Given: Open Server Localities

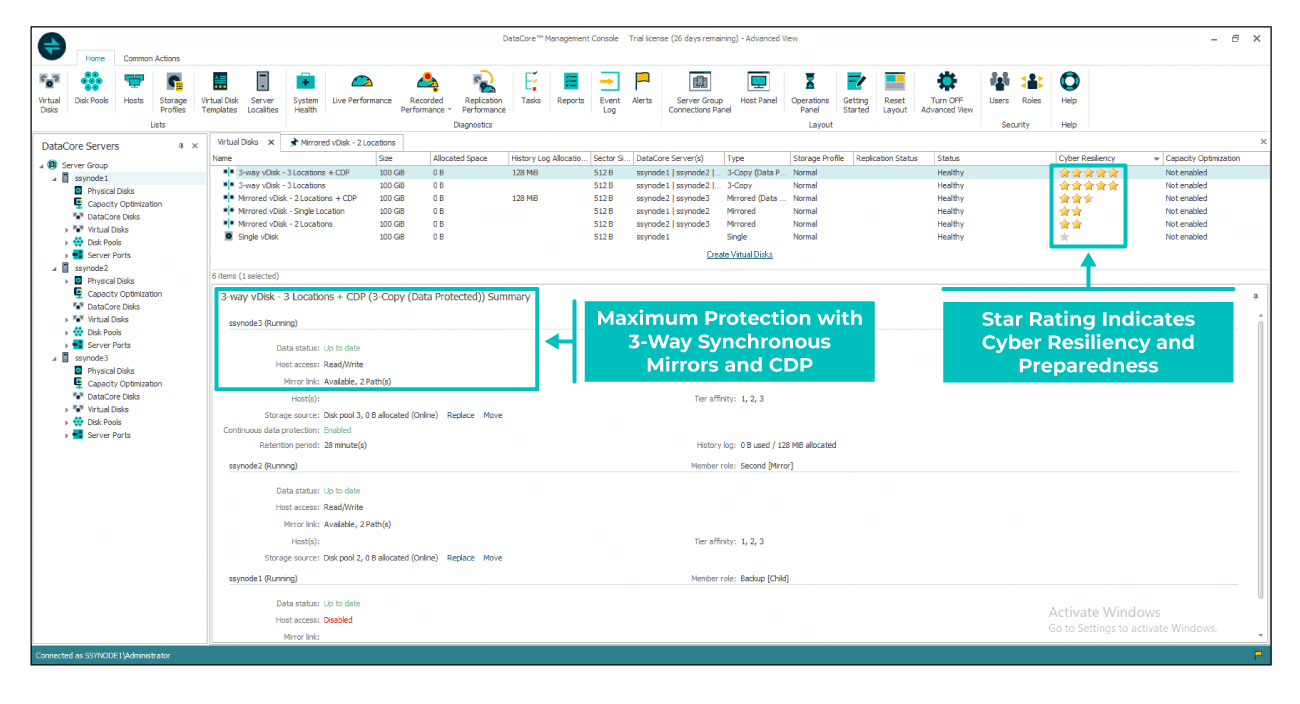Looking at the screenshot, I should (262, 92).
